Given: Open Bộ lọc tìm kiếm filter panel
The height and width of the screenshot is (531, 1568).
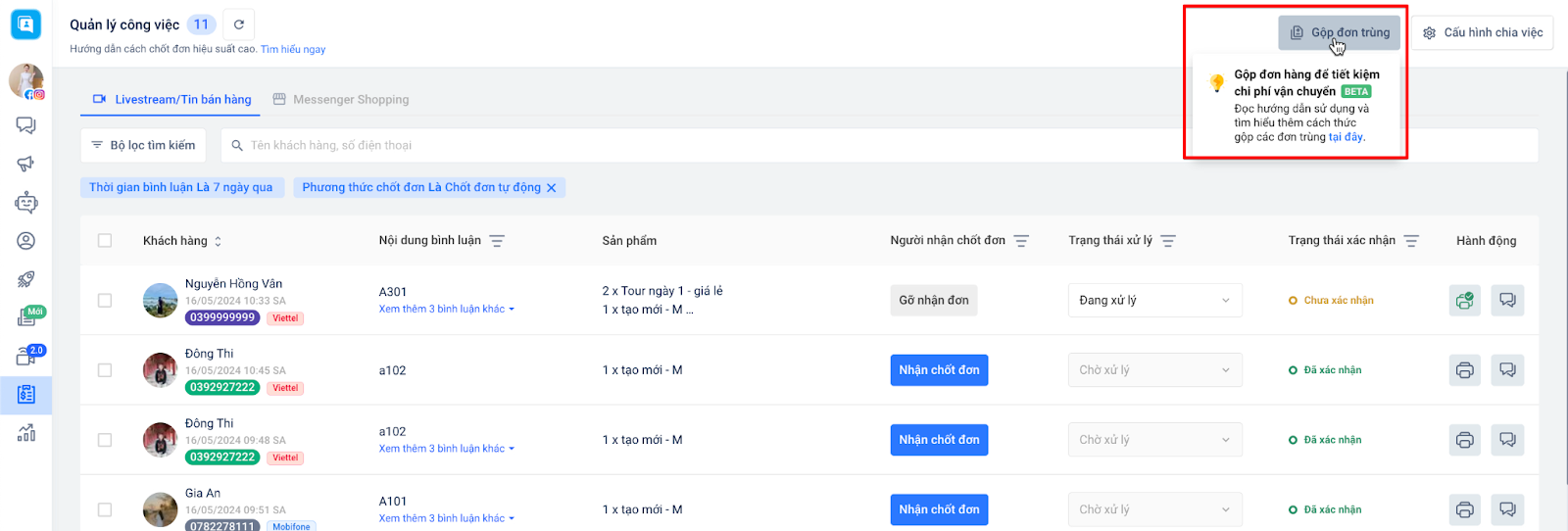Looking at the screenshot, I should tap(143, 145).
